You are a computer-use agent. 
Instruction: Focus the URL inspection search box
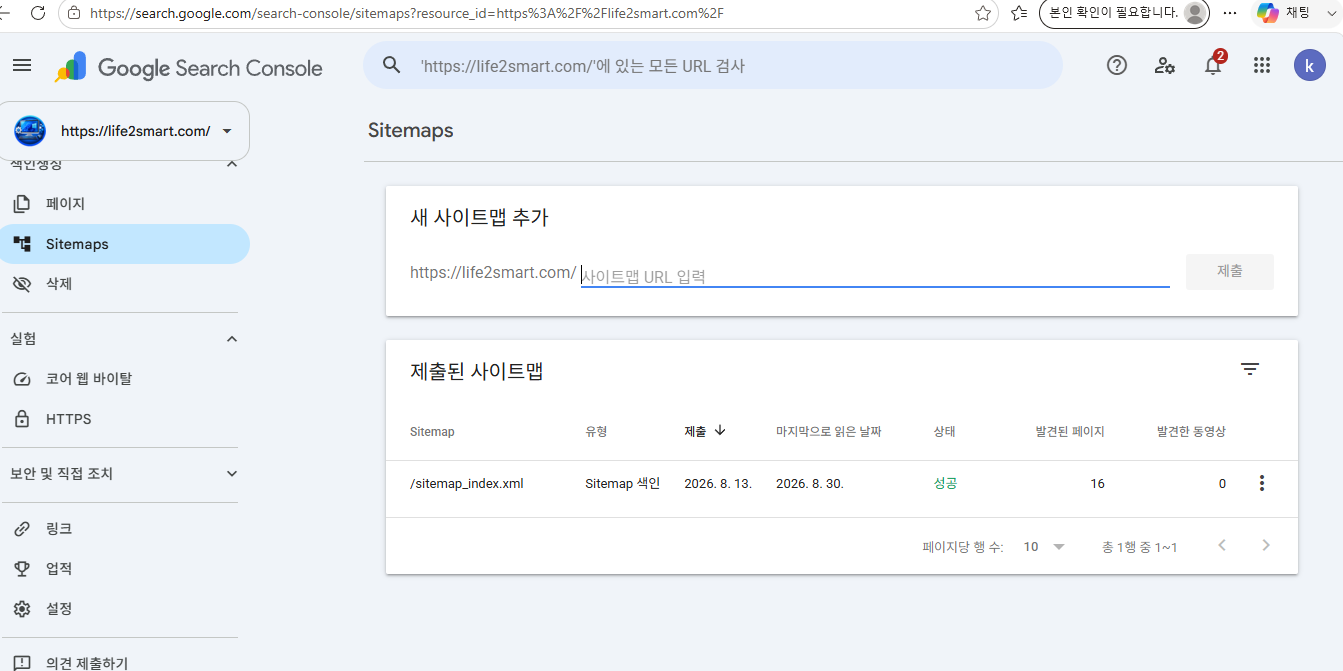(x=712, y=66)
